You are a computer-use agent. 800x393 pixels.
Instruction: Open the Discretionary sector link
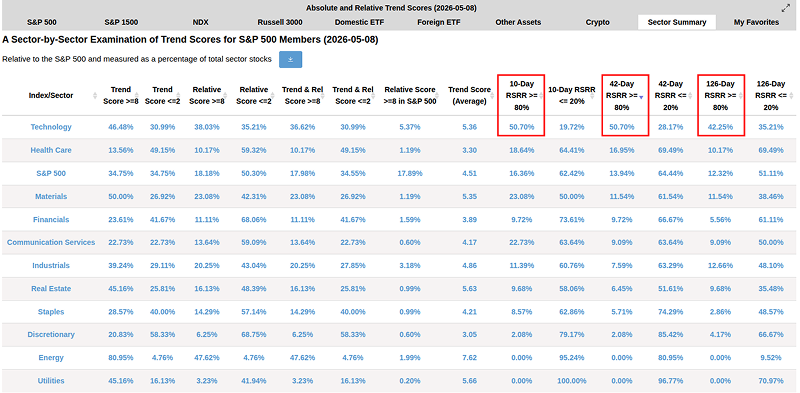tap(51, 335)
